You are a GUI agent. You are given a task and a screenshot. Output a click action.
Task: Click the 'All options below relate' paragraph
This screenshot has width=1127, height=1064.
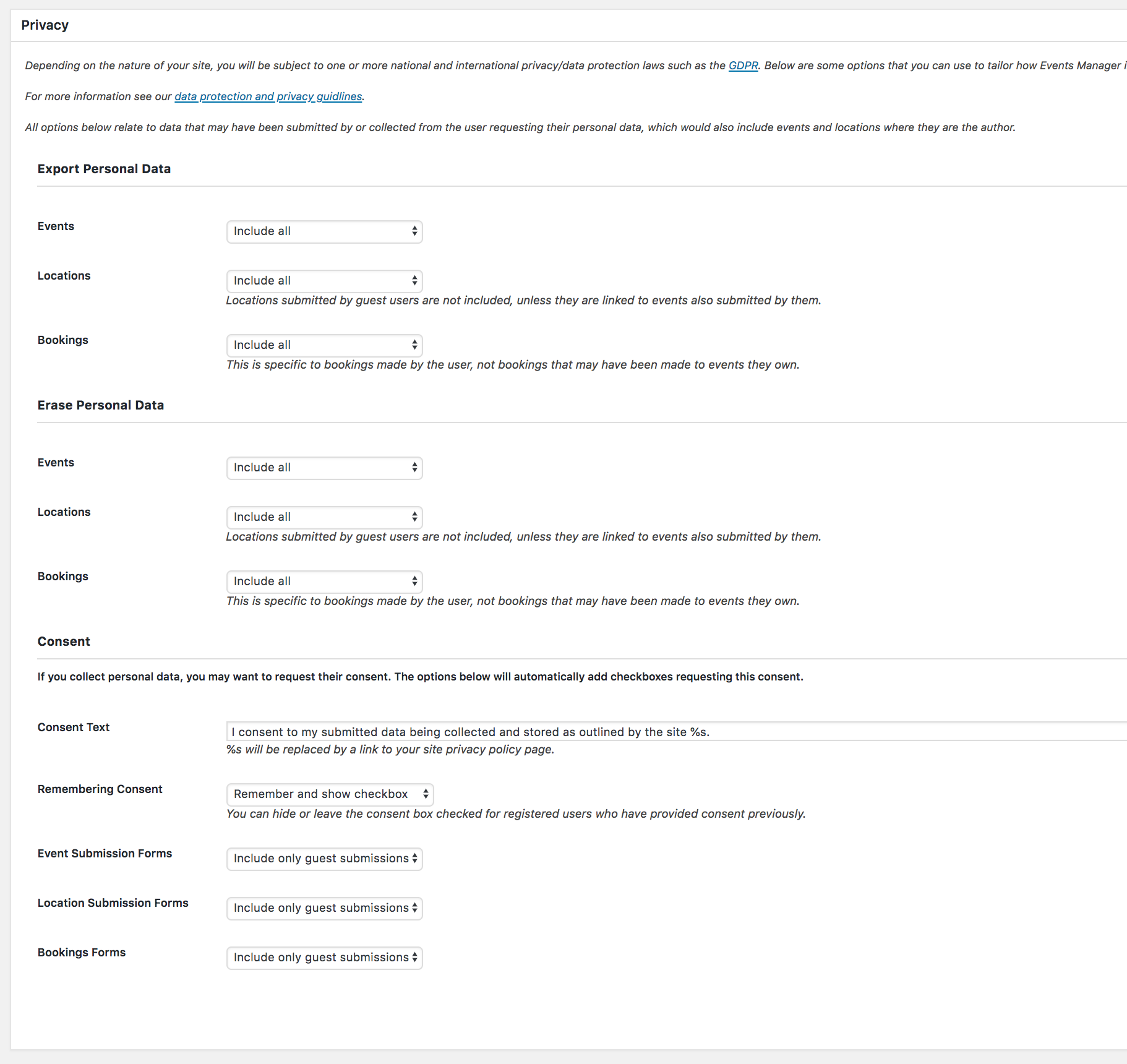pyautogui.click(x=520, y=127)
